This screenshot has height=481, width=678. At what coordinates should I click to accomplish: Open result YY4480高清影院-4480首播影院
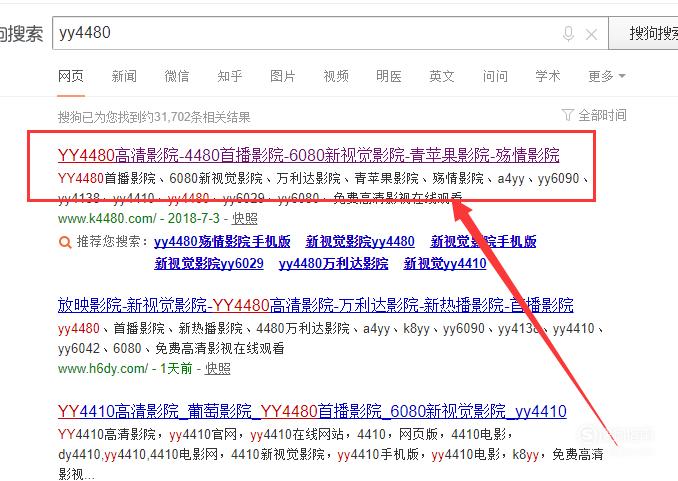pyautogui.click(x=308, y=154)
